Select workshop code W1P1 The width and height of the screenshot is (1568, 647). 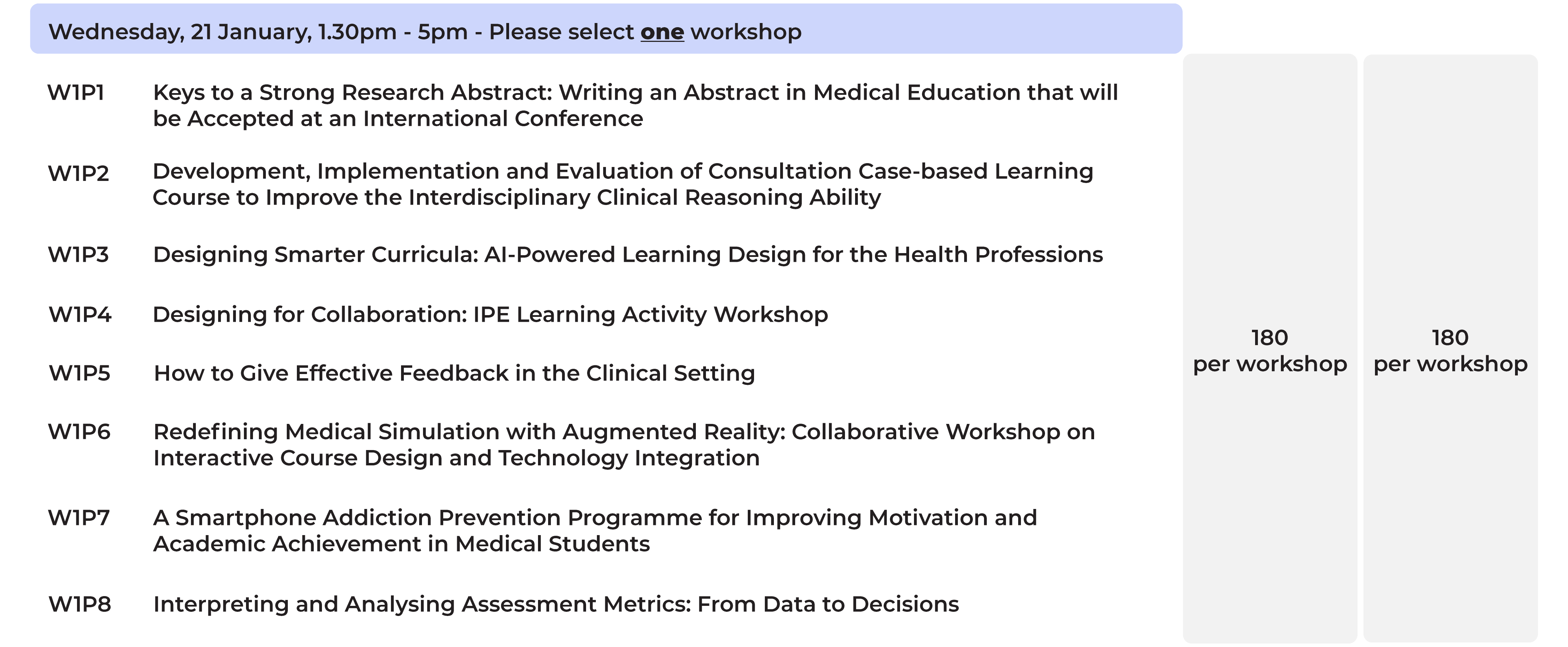(x=76, y=93)
